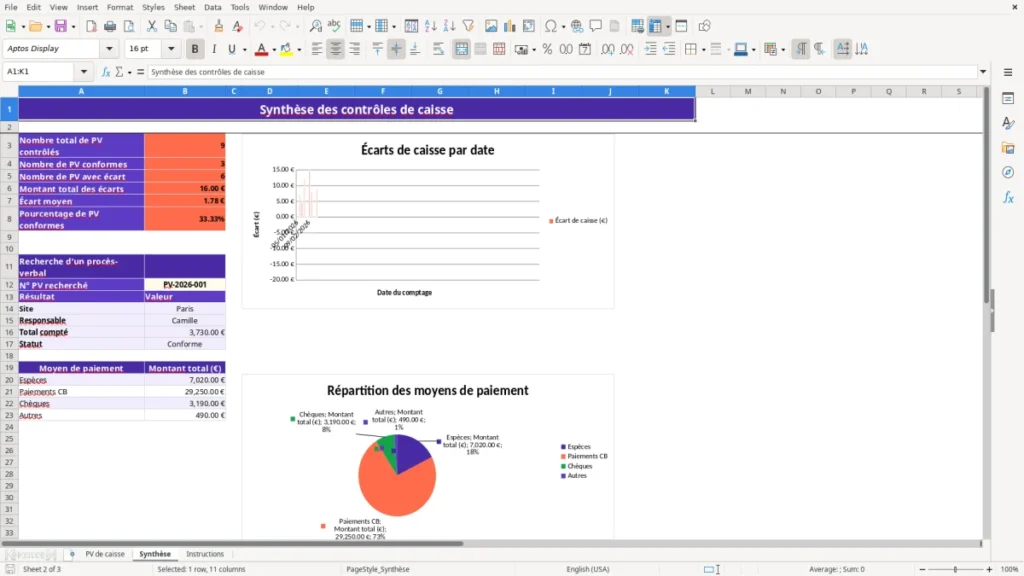Open the font color dropdown arrow

click(274, 49)
